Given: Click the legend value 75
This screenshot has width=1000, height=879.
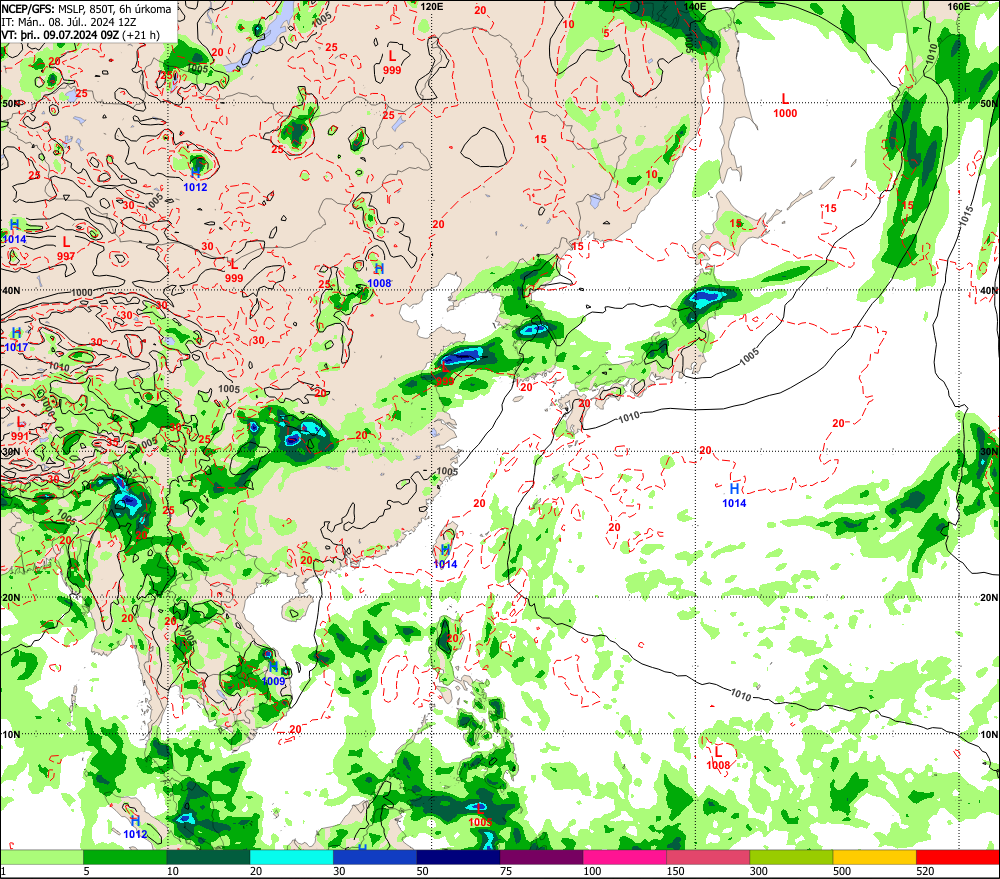Looking at the screenshot, I should tap(506, 871).
